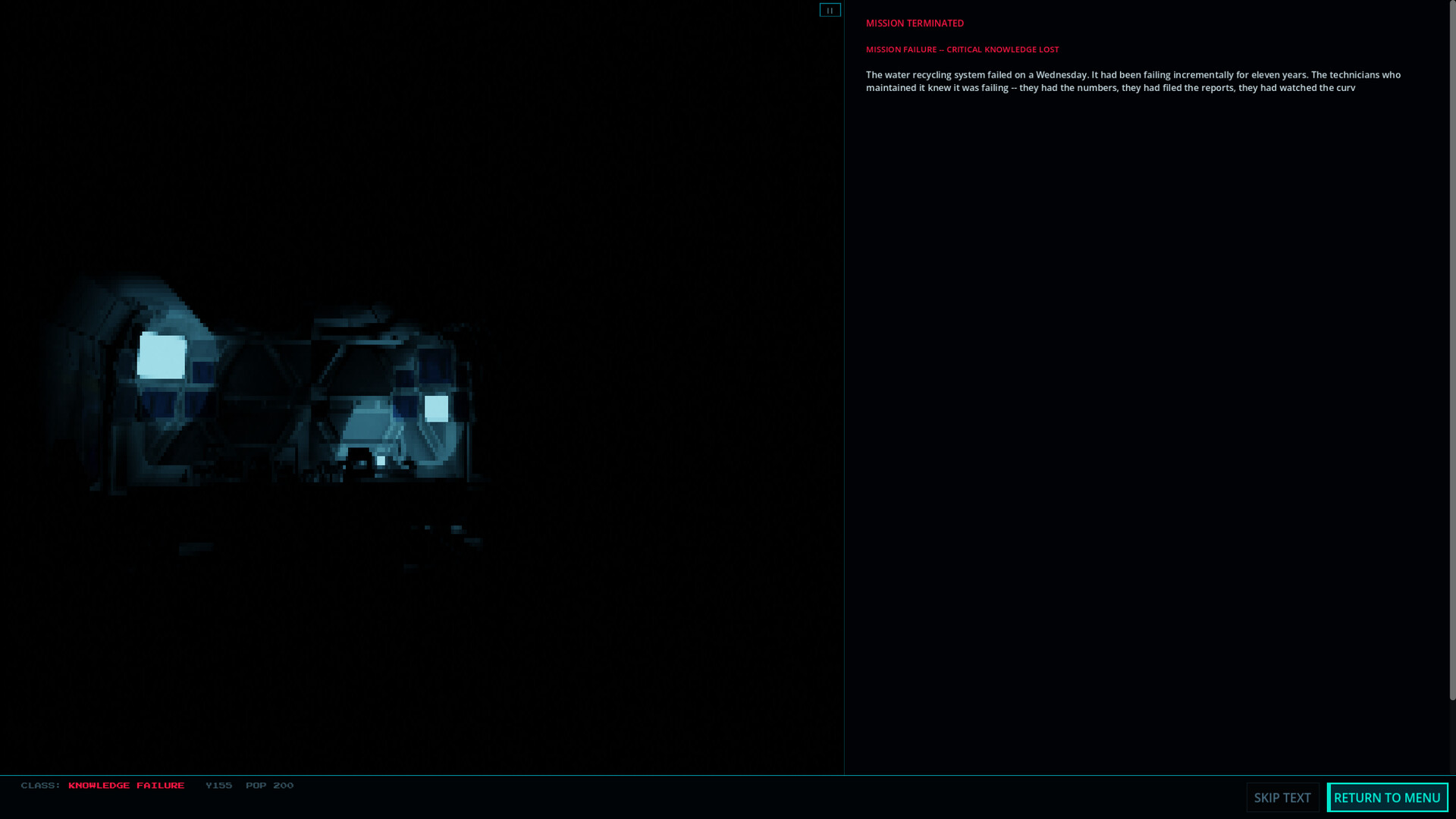Select the KNOWLEDGE FAILURE class indicator
The height and width of the screenshot is (819, 1456).
125,786
